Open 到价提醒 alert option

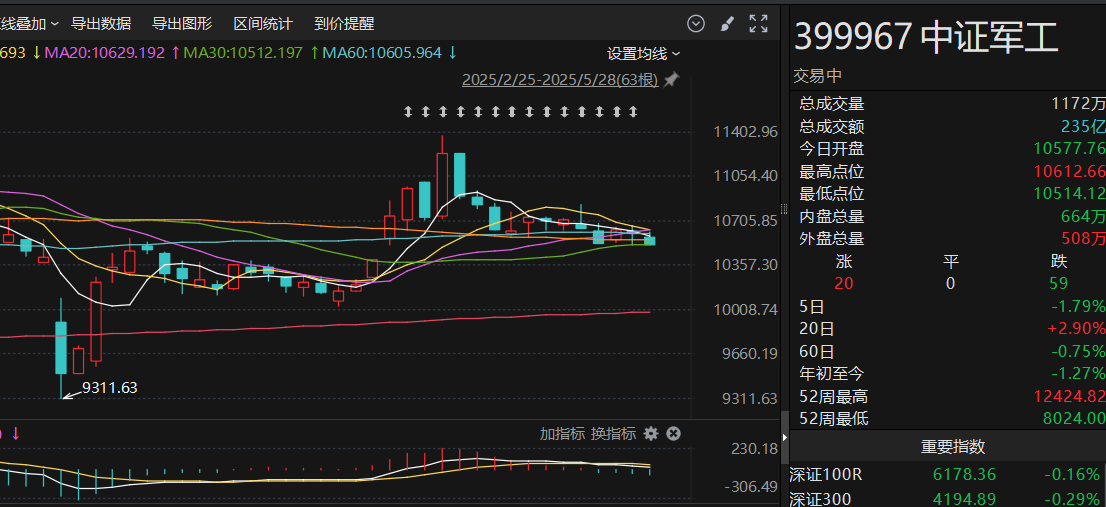point(344,24)
